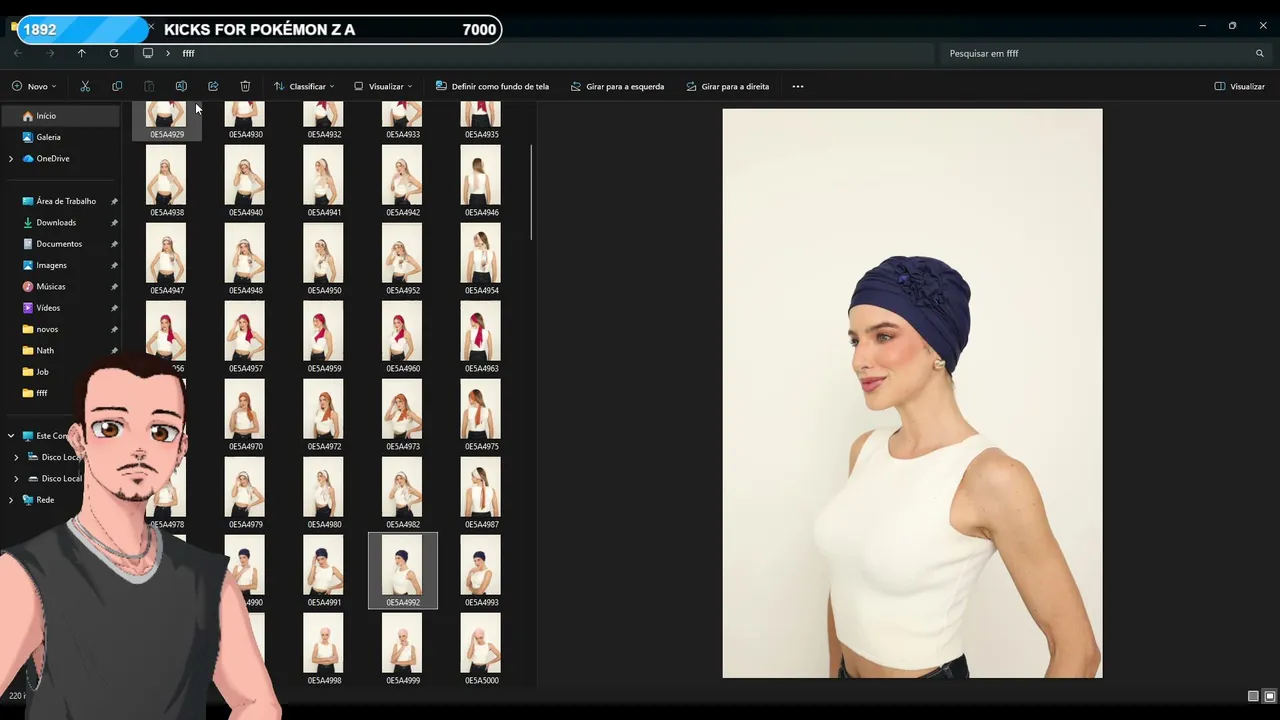Viewport: 1280px width, 720px height.
Task: Collapse the Este Computador tree node
Action: (x=11, y=436)
